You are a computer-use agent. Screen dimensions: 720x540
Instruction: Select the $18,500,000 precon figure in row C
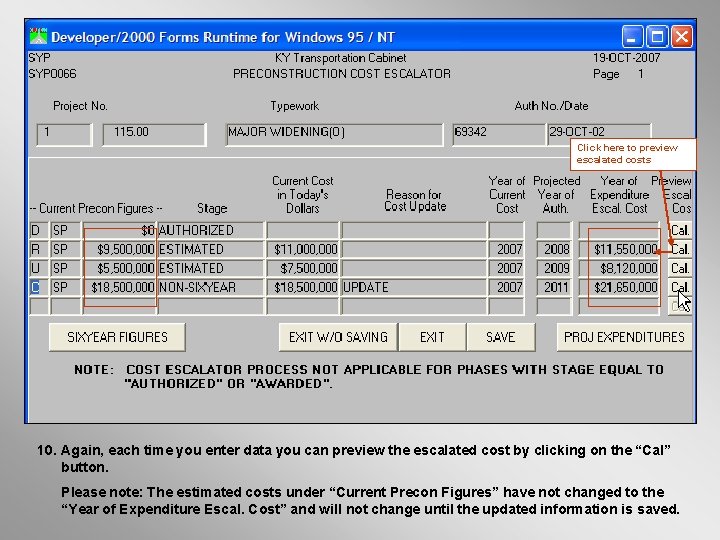point(119,287)
